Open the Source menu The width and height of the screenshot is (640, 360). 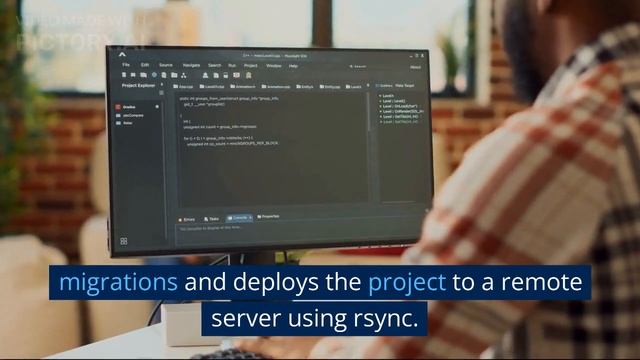[166, 65]
